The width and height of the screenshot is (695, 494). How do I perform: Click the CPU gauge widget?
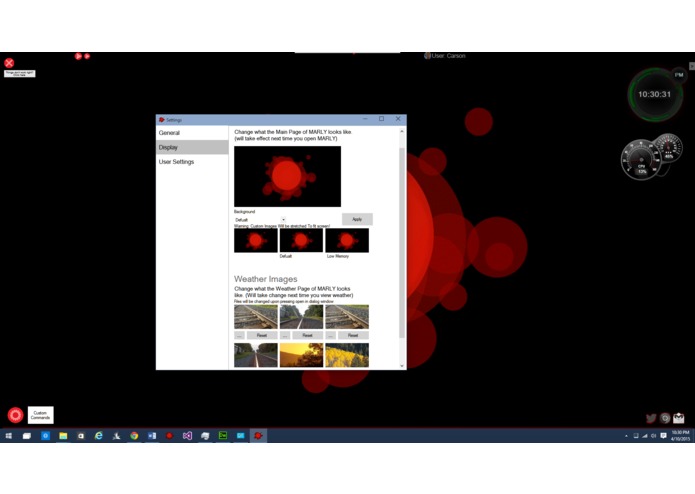(x=641, y=159)
